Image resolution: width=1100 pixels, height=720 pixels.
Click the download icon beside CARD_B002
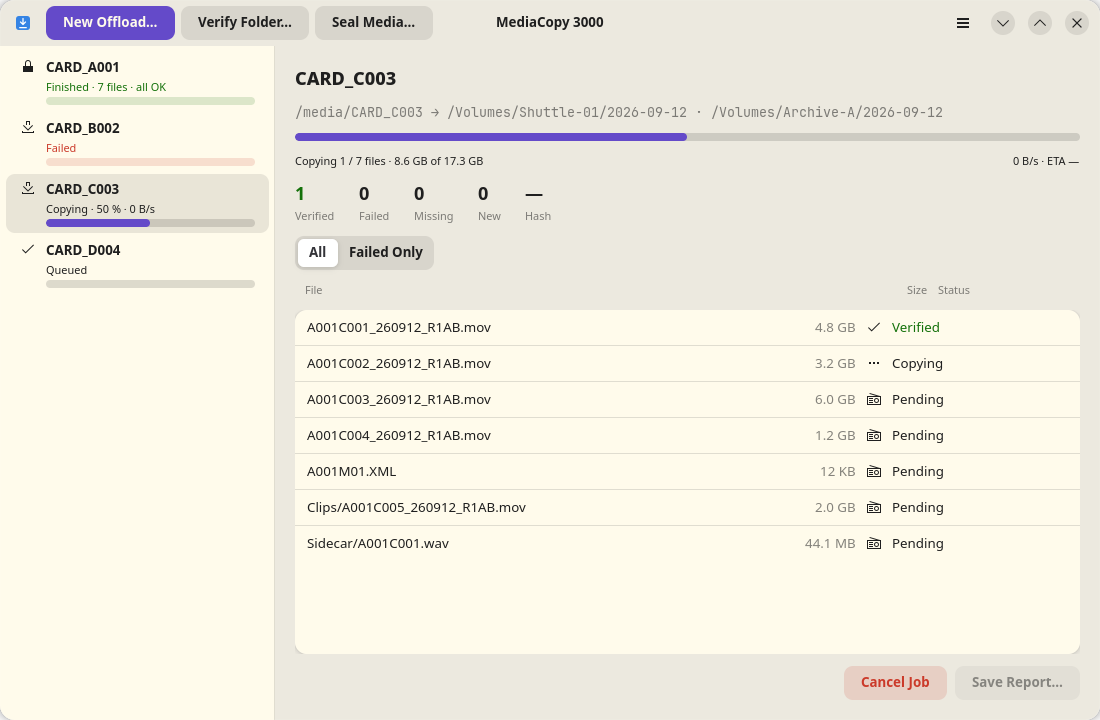28,127
